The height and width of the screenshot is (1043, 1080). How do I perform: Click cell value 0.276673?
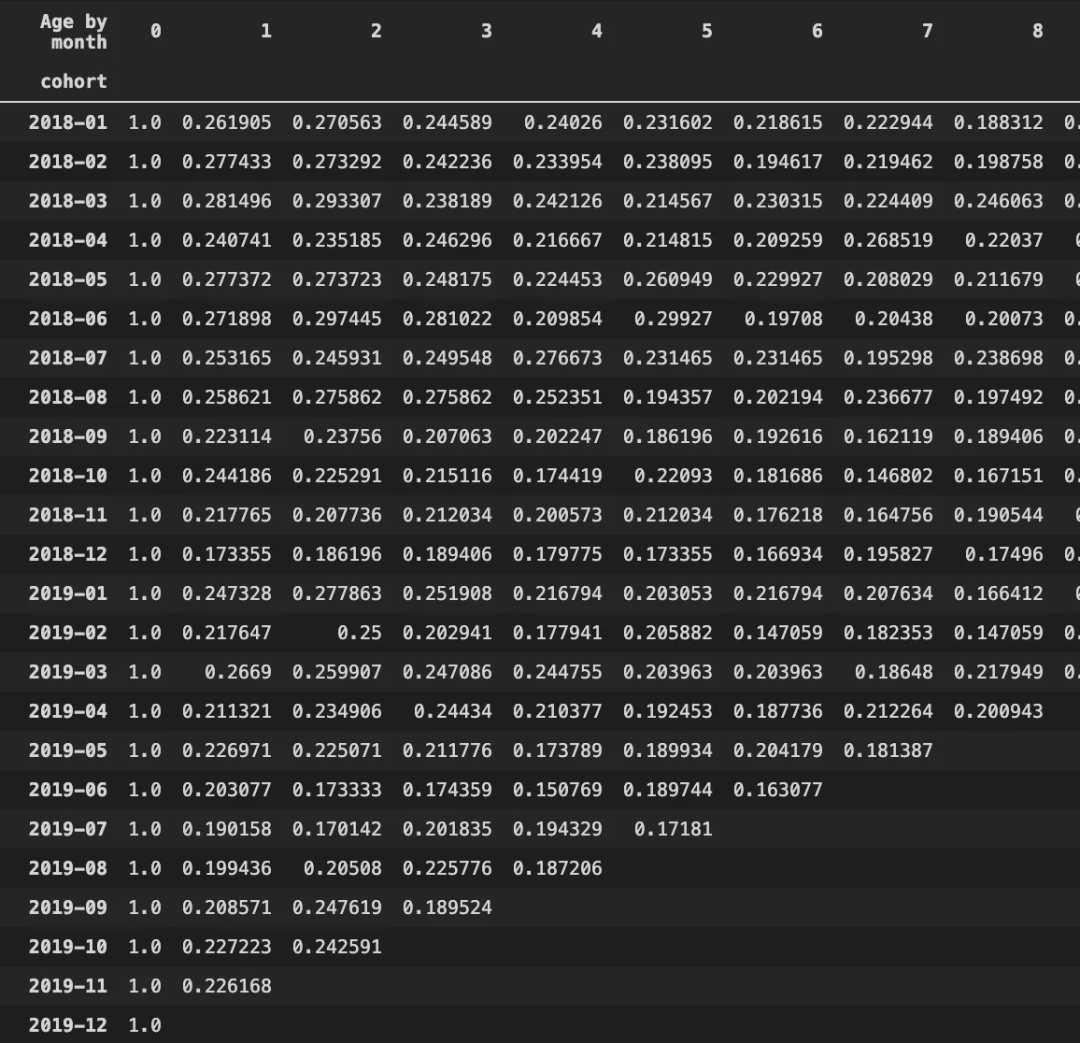(x=557, y=358)
